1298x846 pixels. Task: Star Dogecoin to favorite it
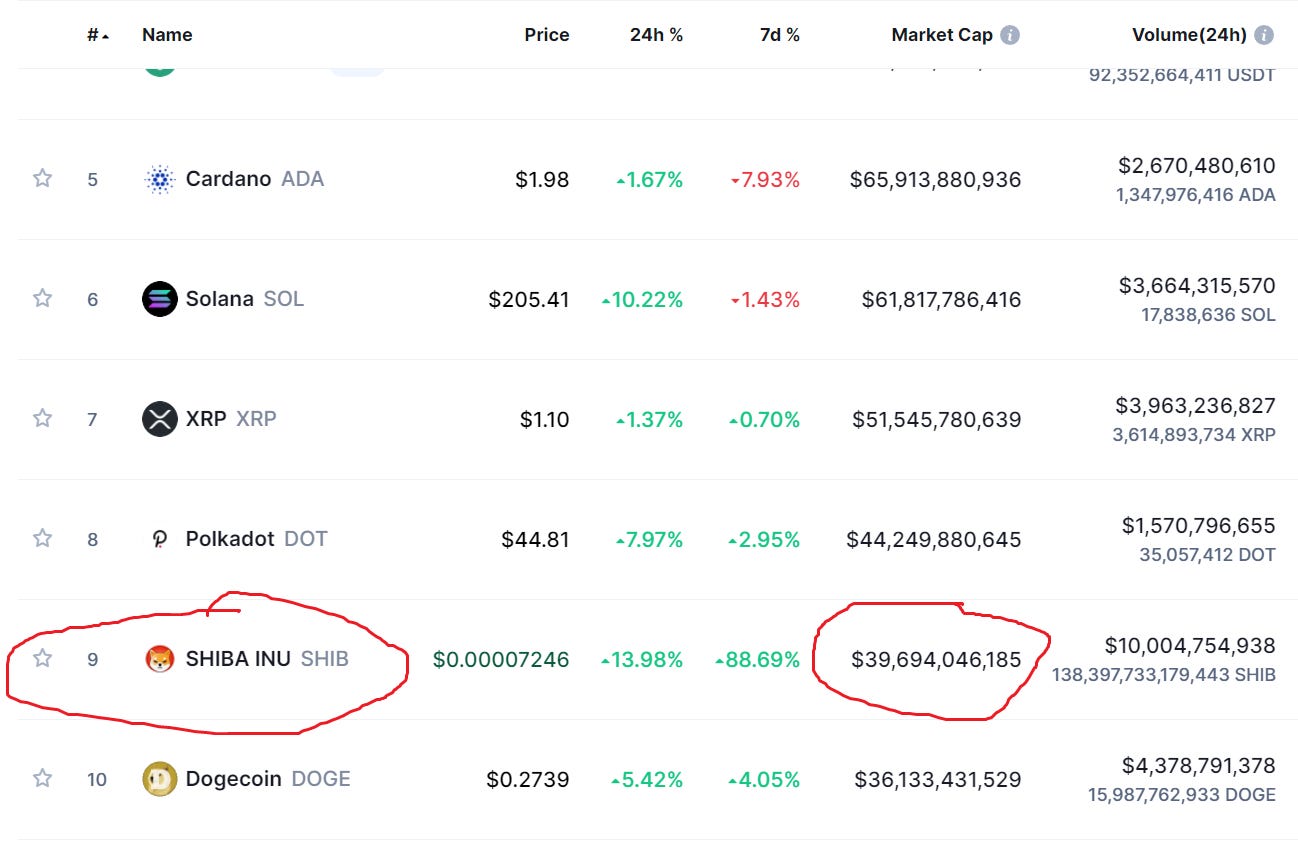tap(42, 779)
